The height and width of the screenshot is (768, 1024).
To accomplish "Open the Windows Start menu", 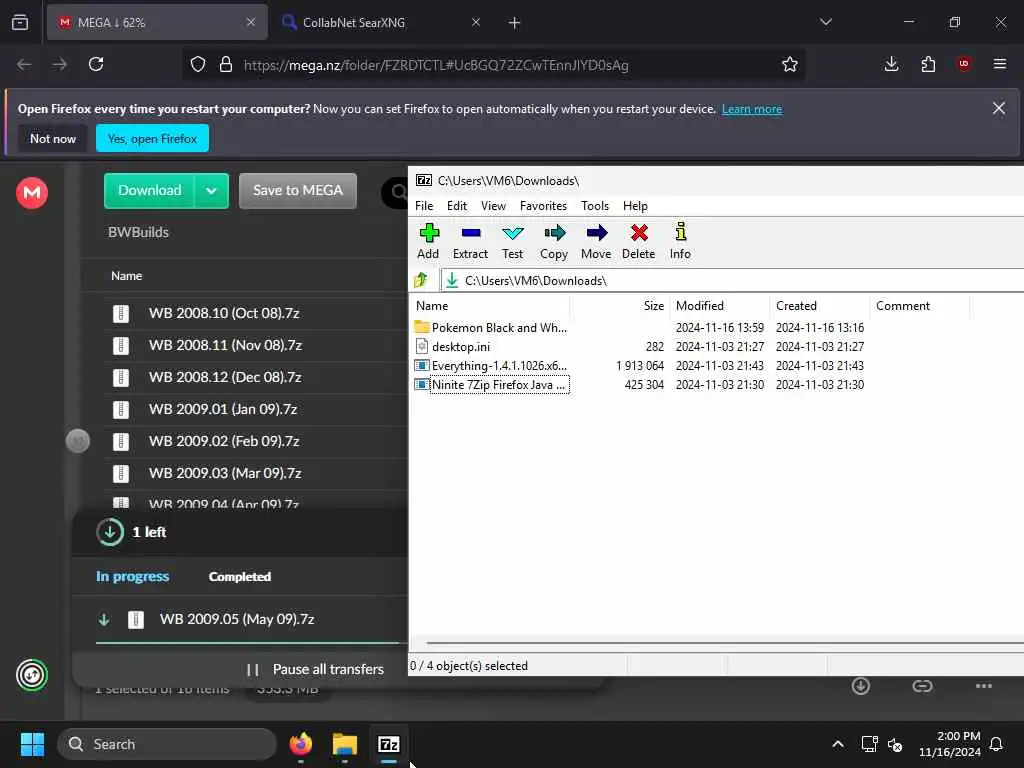I will pos(32,744).
